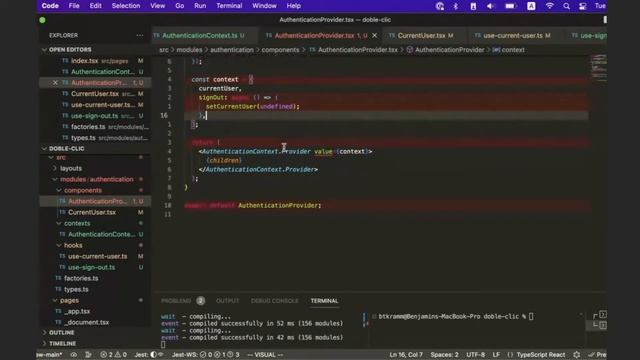Open _app.tsx in pages folder
Image resolution: width=640 pixels, height=360 pixels.
[95, 311]
